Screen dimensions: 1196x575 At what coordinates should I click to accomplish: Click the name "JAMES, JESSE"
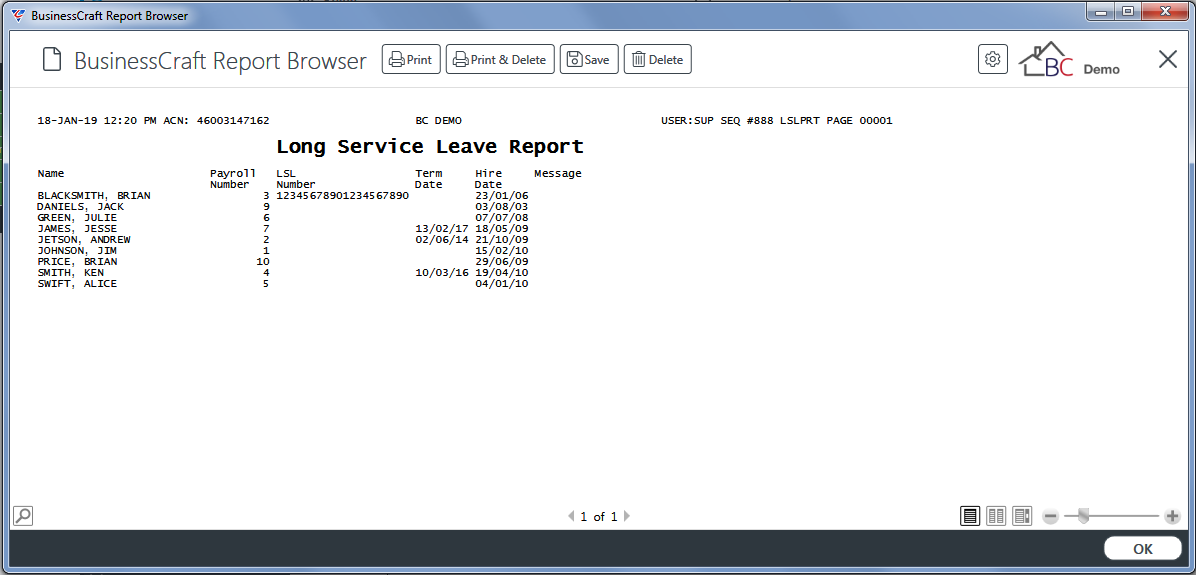(x=77, y=229)
